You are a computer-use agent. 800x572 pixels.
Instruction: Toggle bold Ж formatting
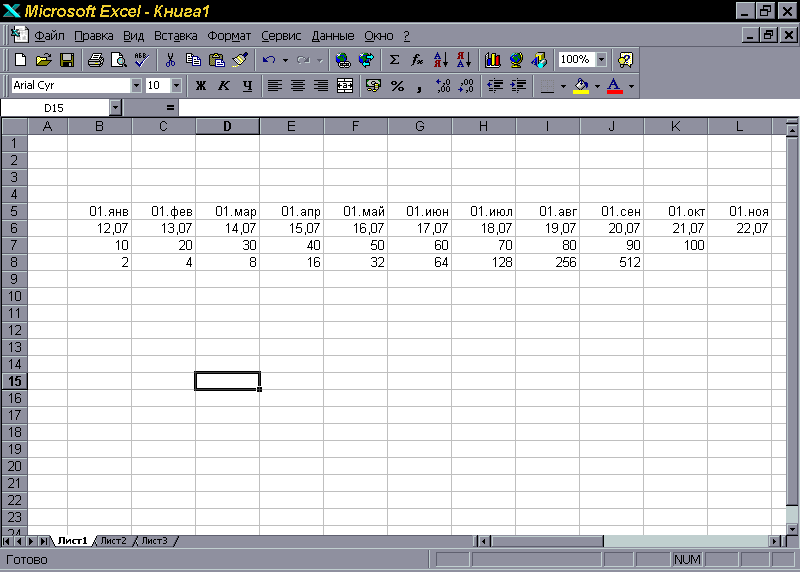pos(201,86)
